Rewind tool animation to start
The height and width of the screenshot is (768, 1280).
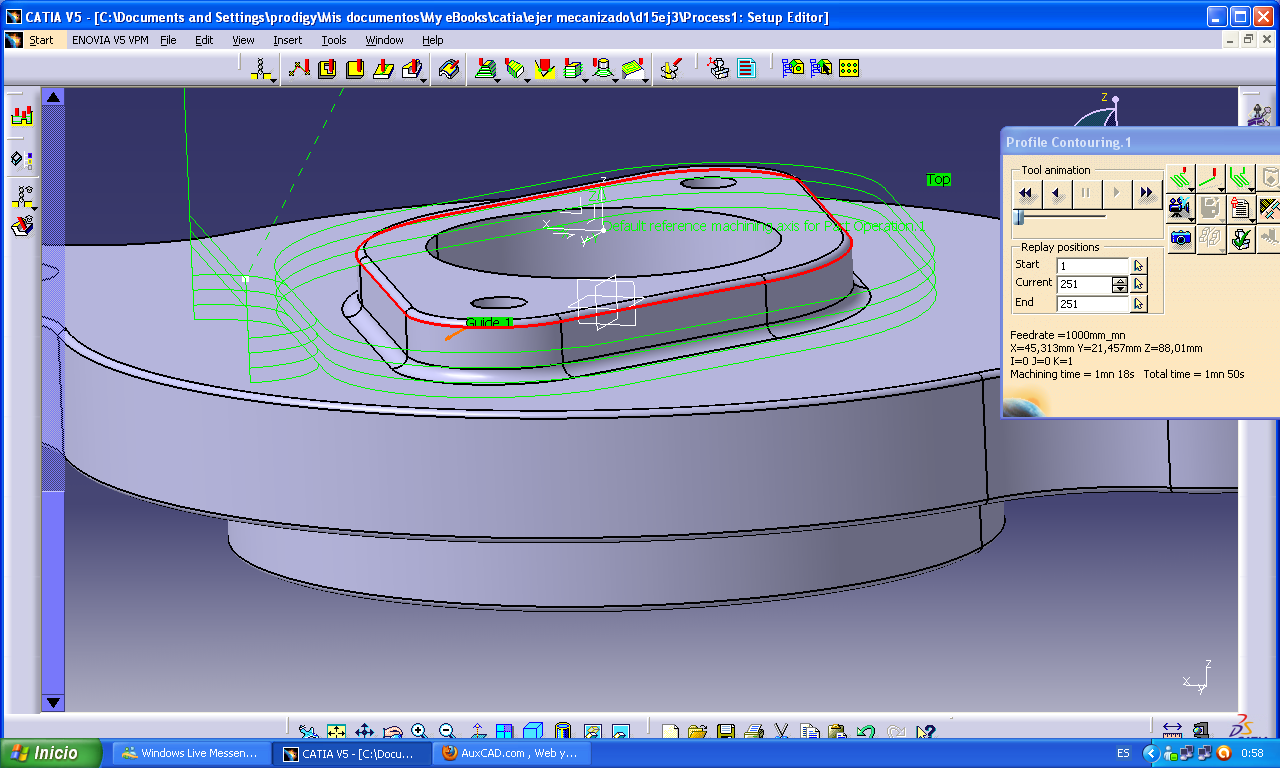[x=1027, y=193]
